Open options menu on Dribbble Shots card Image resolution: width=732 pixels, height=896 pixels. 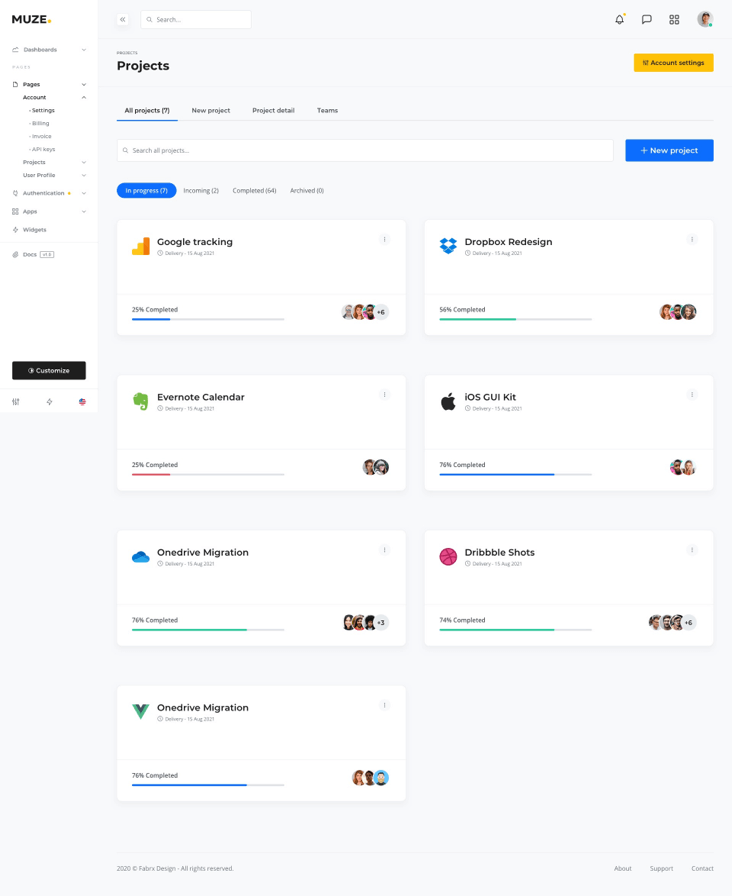tap(692, 550)
